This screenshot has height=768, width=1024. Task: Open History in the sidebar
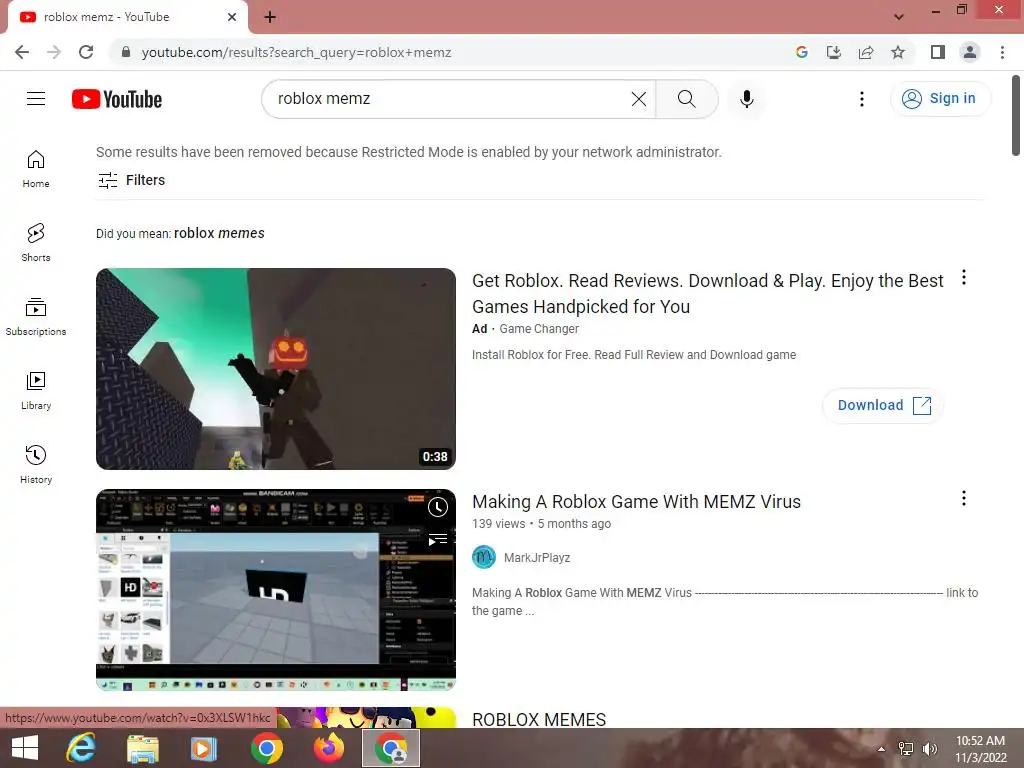[x=36, y=464]
